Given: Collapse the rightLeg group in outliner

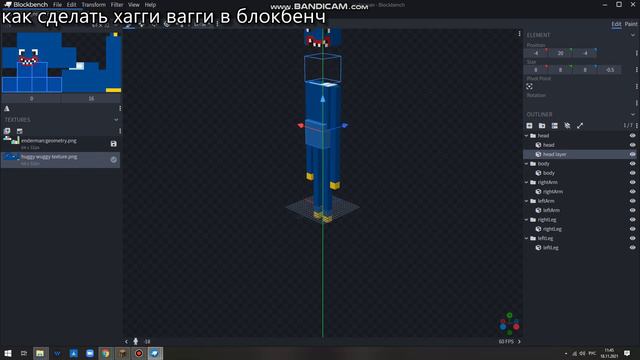Looking at the screenshot, I should [x=527, y=220].
